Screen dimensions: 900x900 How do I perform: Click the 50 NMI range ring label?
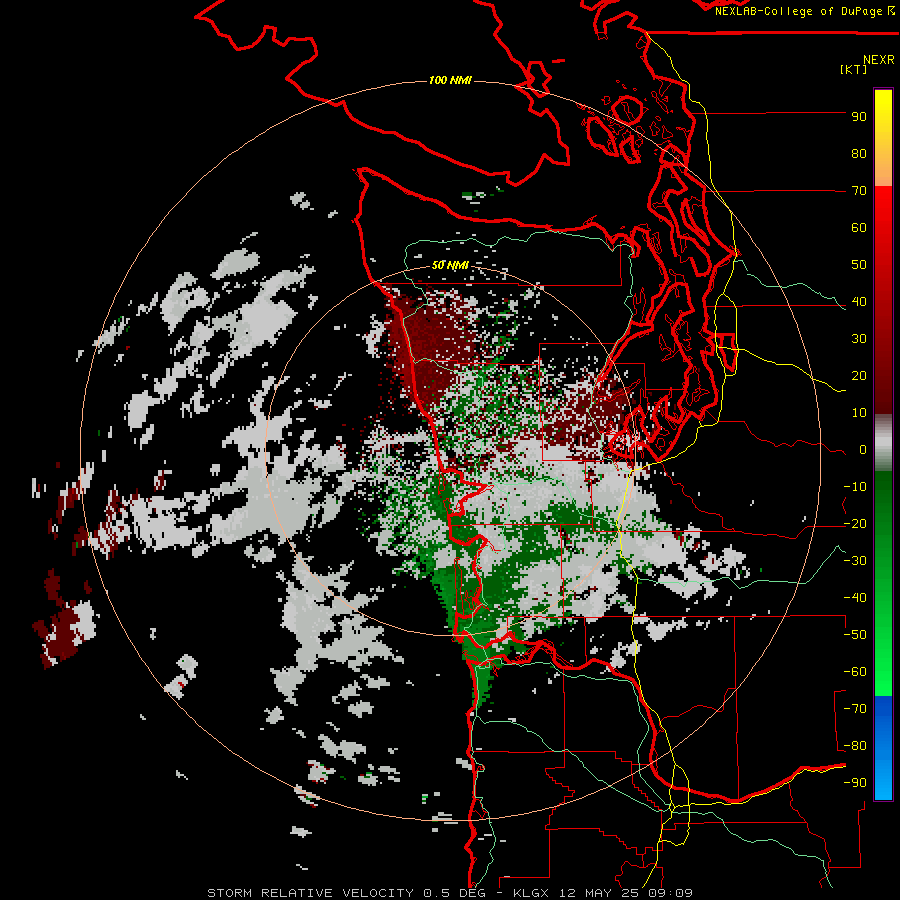[450, 265]
